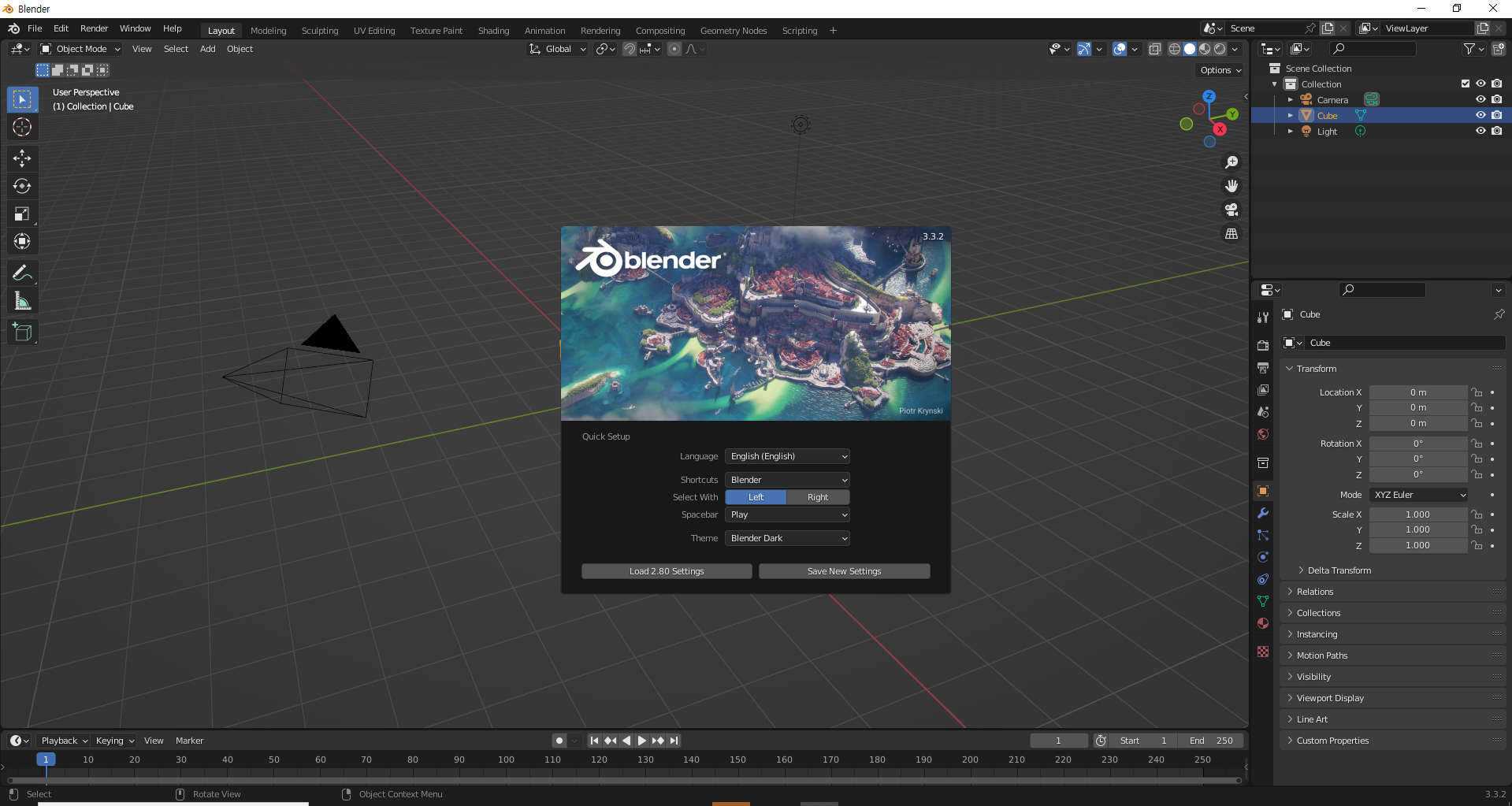Open the Theme dropdown
This screenshot has width=1512, height=806.
(787, 538)
